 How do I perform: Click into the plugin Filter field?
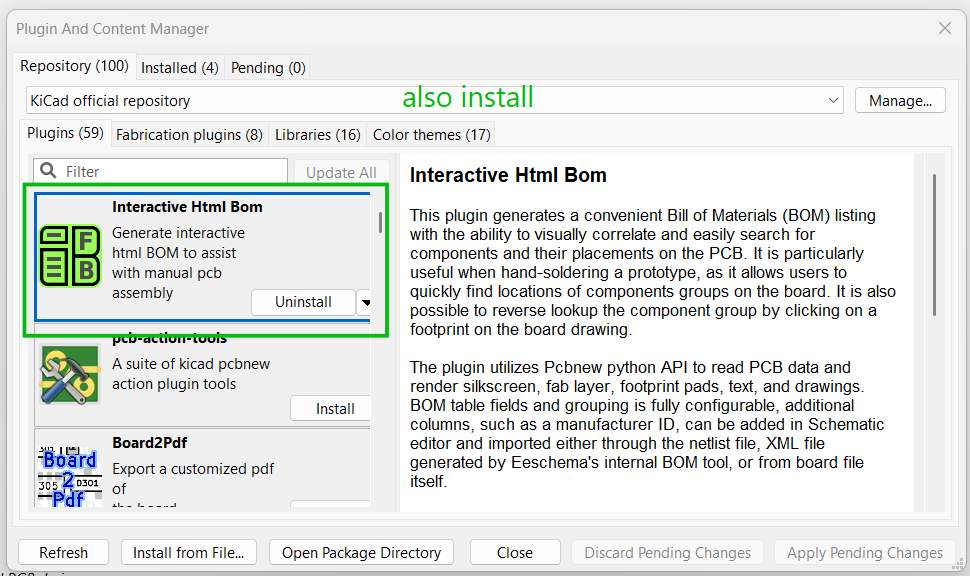[170, 172]
